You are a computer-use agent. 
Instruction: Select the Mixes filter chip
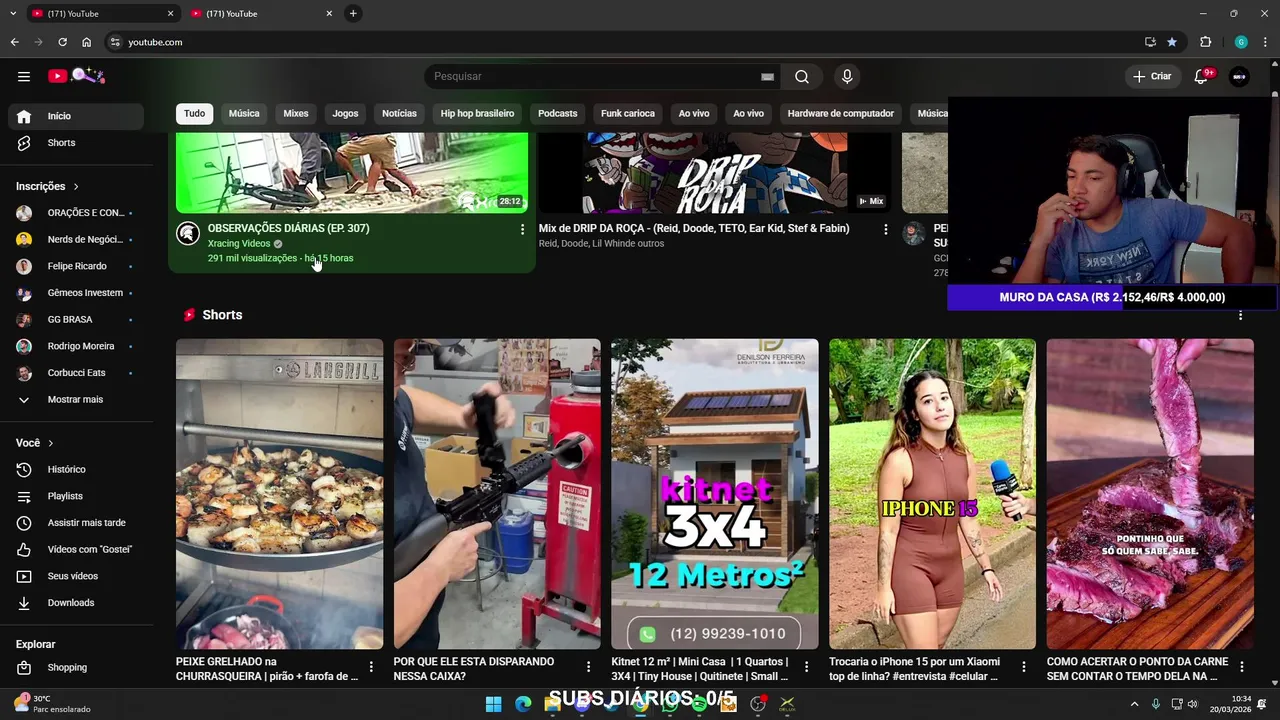[x=296, y=113]
